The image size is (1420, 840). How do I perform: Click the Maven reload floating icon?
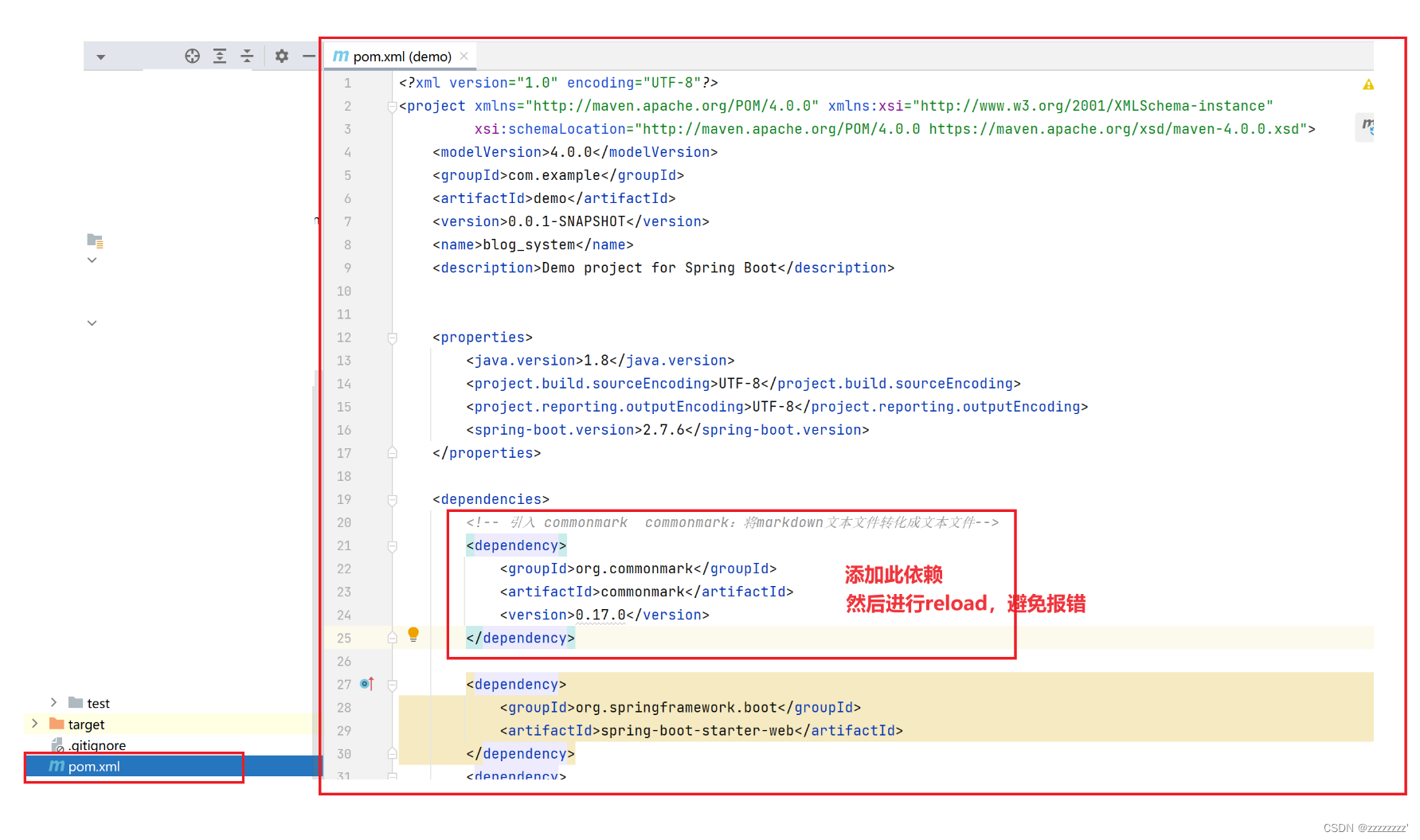(1366, 126)
